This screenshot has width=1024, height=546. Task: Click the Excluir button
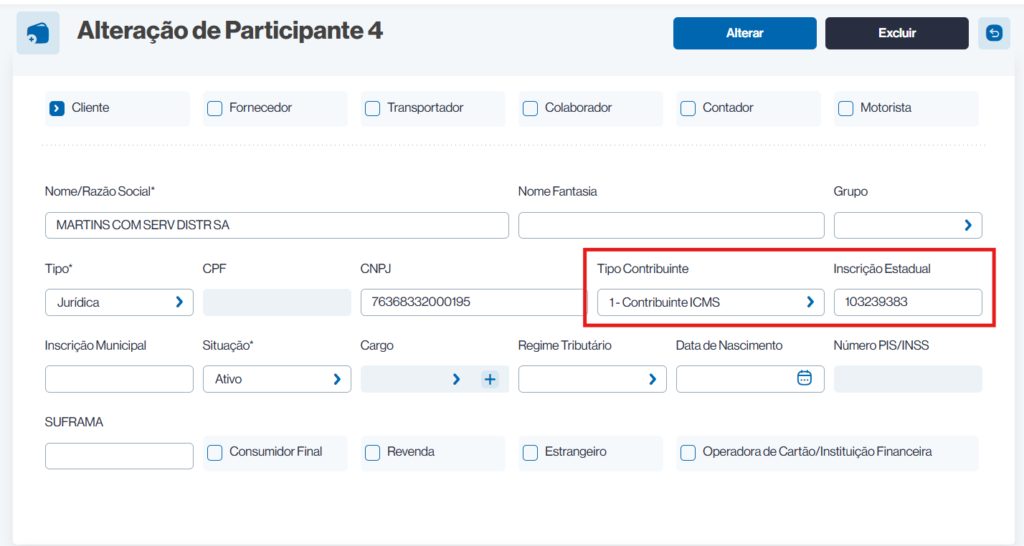896,33
